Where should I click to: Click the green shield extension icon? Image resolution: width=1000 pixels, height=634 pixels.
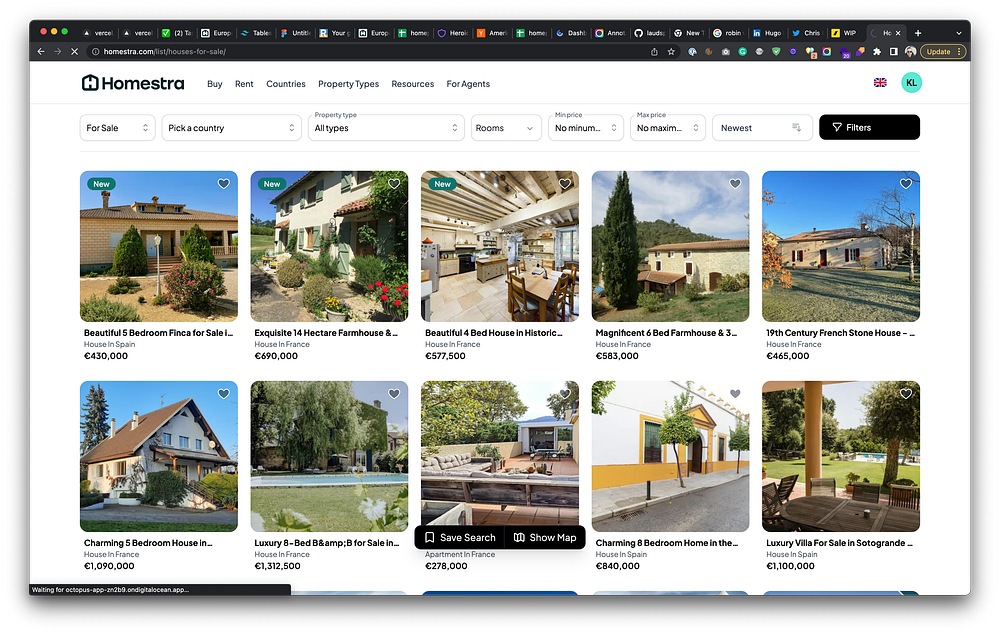tap(776, 52)
